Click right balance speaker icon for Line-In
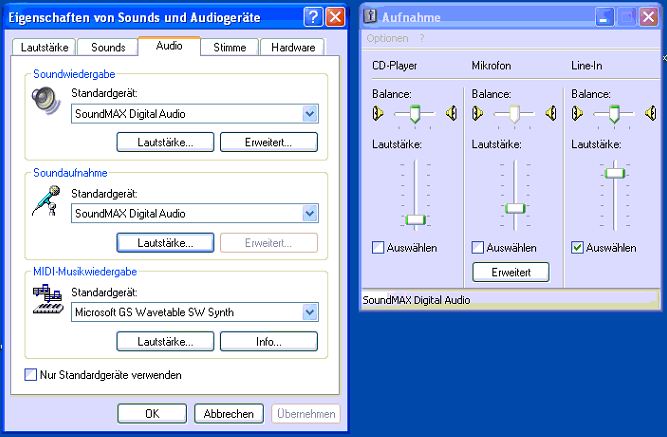Image resolution: width=667 pixels, height=437 pixels. pos(648,113)
